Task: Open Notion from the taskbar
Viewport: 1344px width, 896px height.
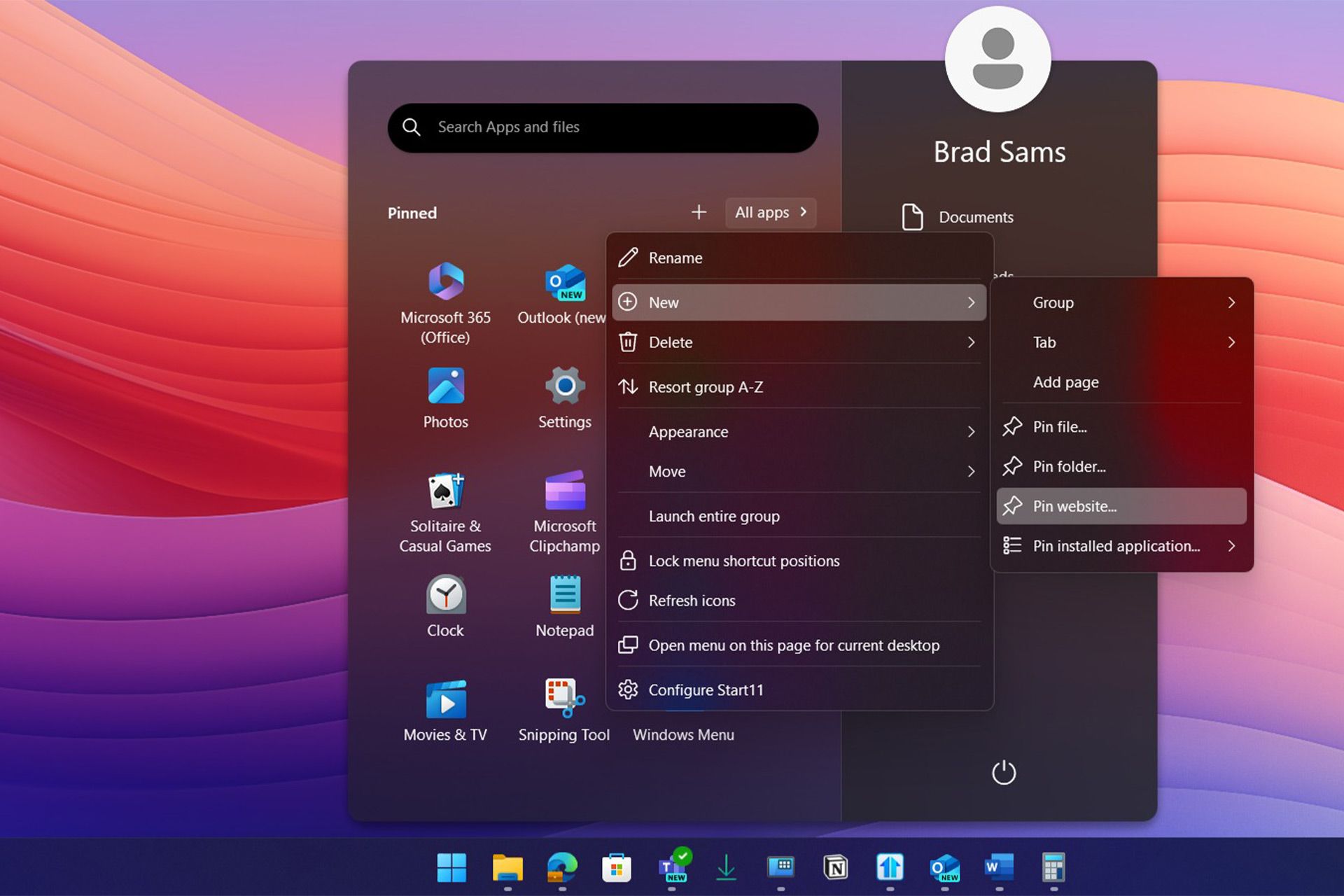Action: click(835, 868)
